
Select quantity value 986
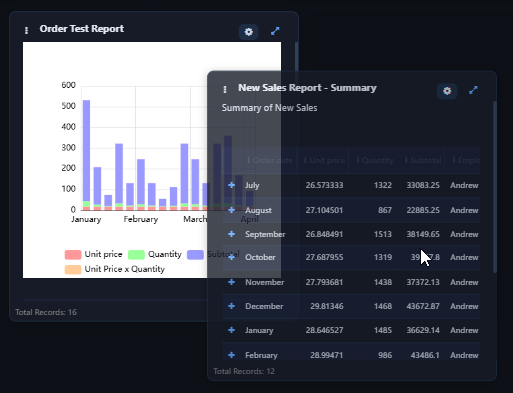pos(385,355)
